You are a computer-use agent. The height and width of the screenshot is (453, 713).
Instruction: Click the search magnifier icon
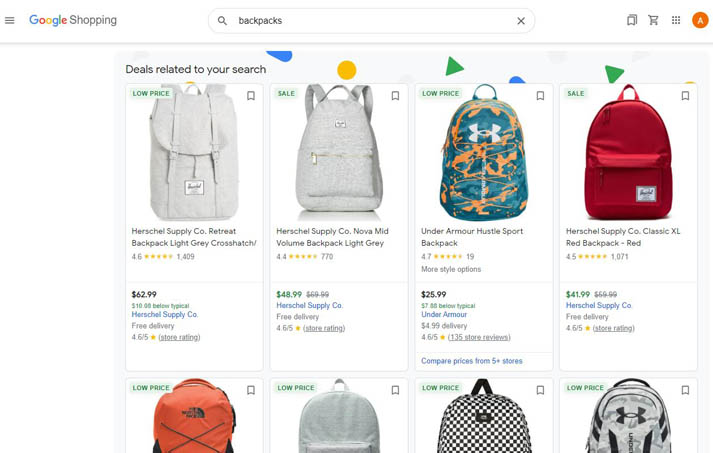pyautogui.click(x=222, y=20)
